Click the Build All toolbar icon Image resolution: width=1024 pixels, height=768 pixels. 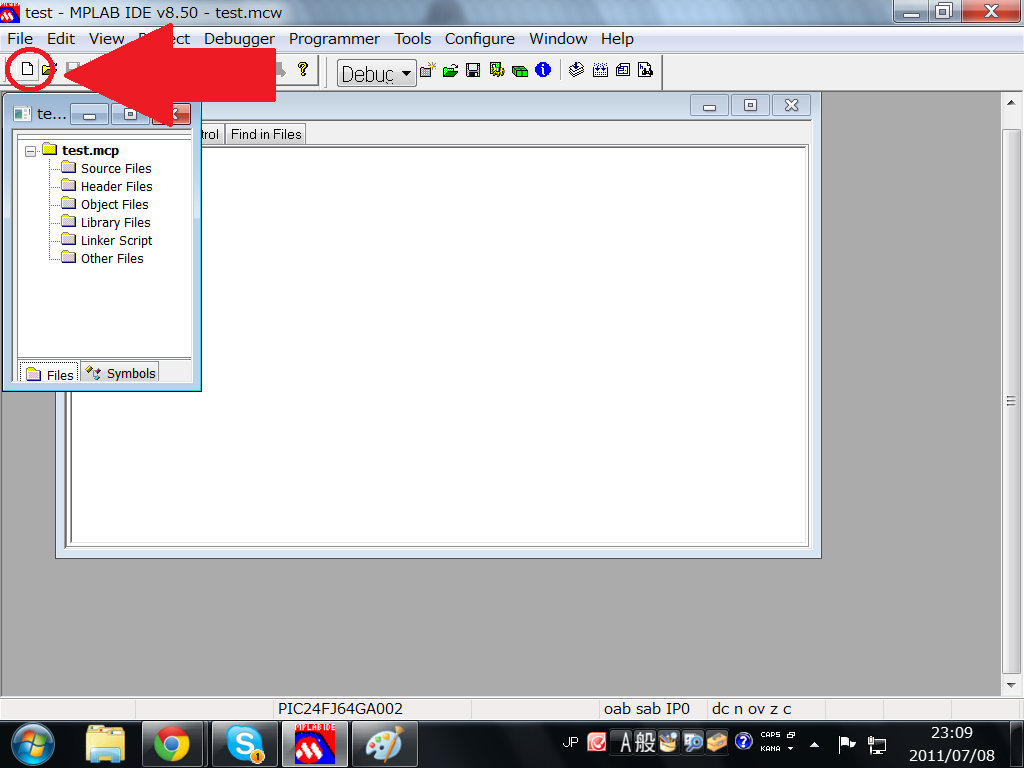point(600,69)
